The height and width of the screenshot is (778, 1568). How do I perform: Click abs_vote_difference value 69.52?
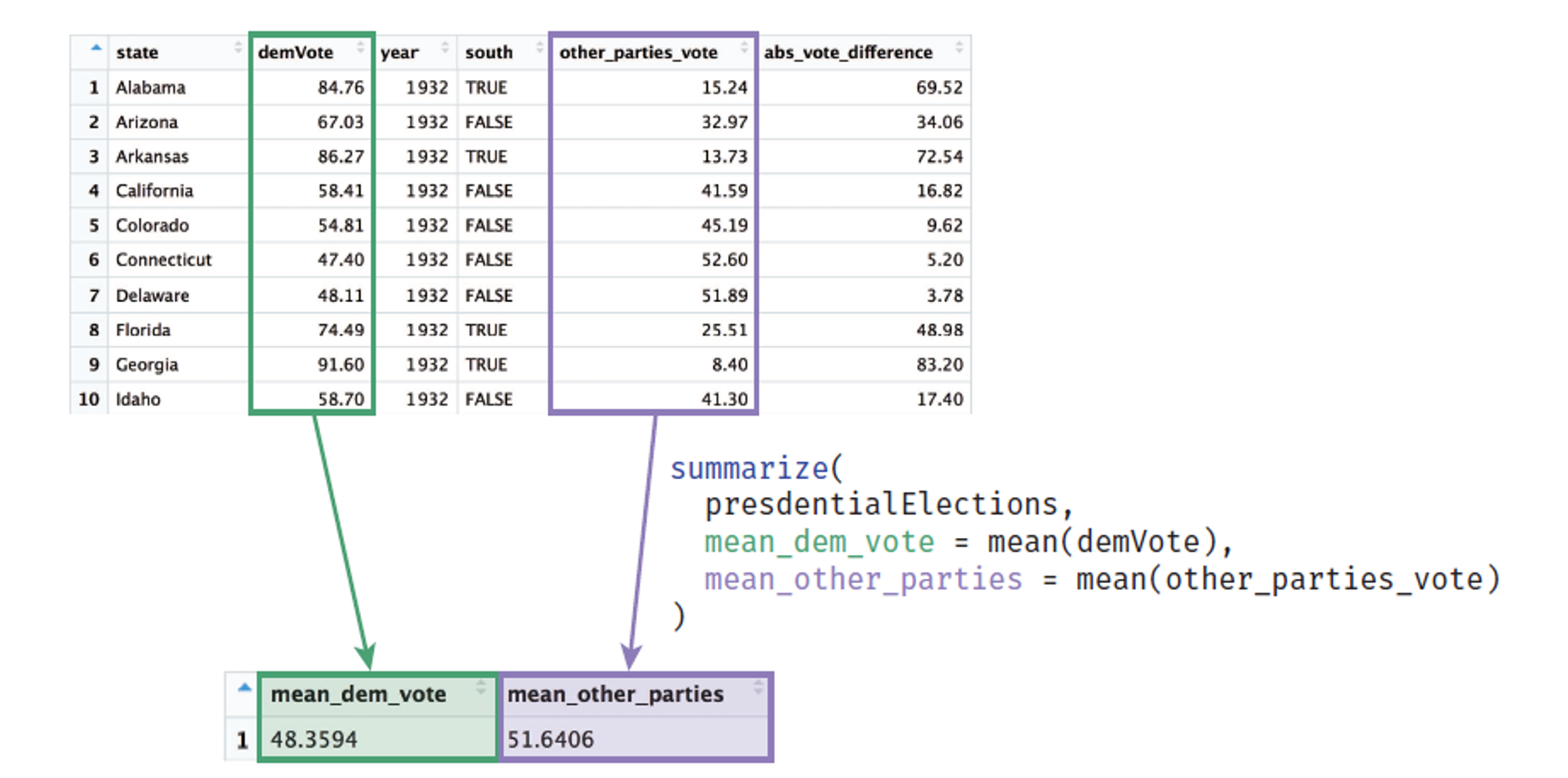tap(939, 87)
